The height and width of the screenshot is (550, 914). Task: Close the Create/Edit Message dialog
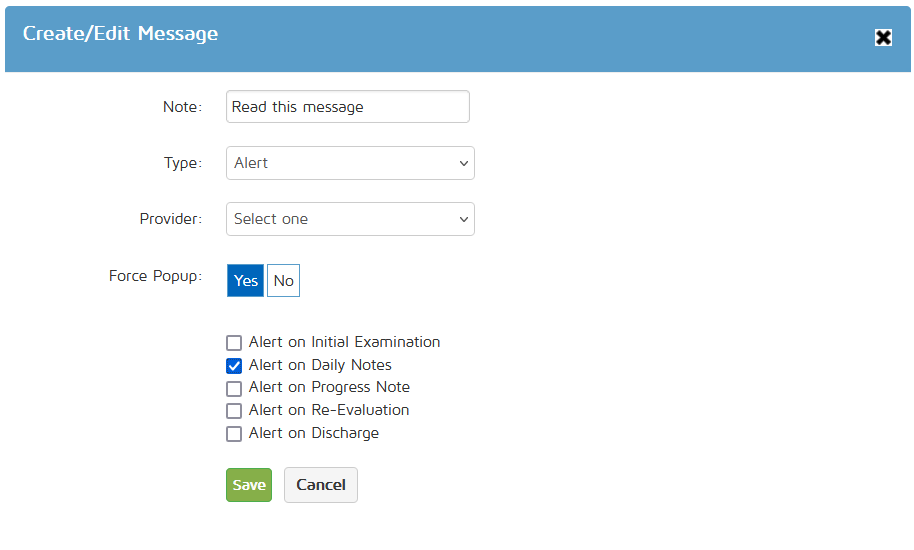tap(883, 38)
